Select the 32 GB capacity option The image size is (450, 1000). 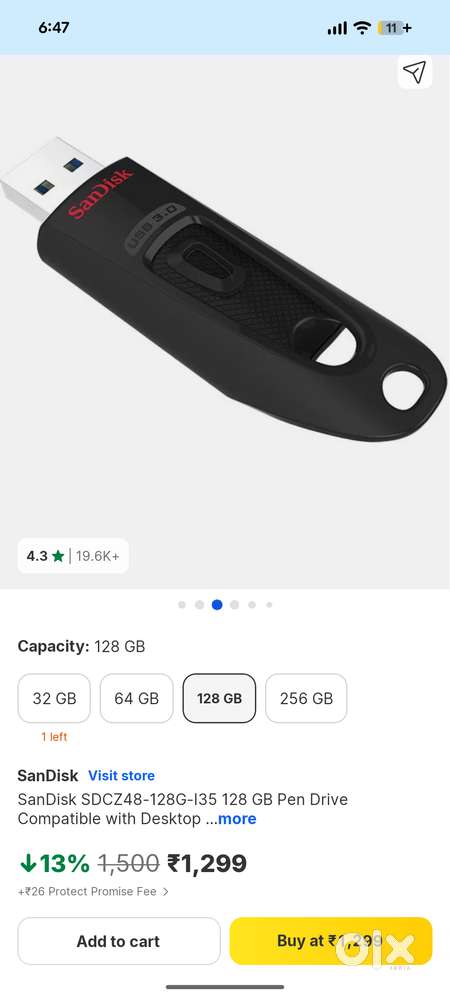[x=54, y=698]
